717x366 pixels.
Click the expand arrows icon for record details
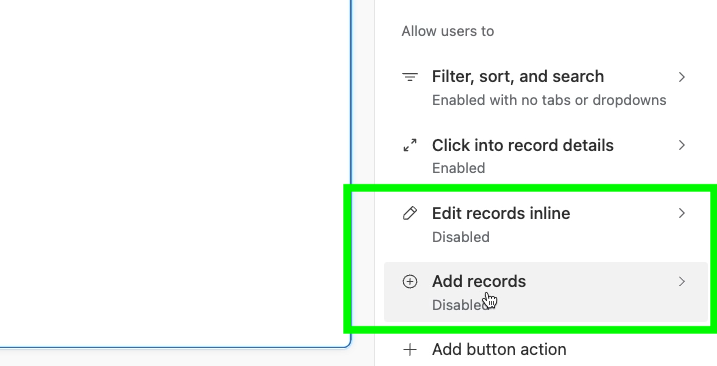410,145
